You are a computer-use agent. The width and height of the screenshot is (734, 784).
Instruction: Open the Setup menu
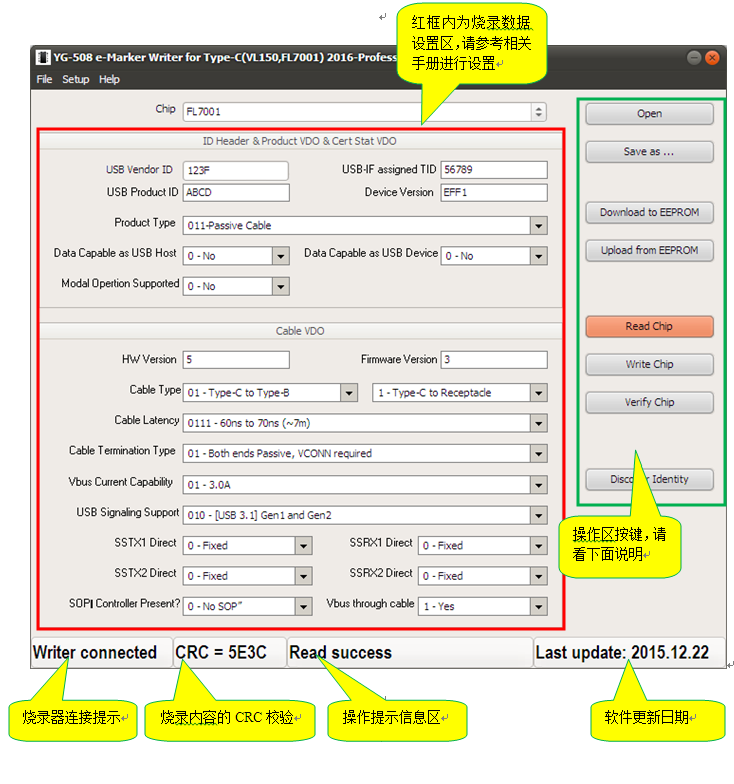coord(76,79)
